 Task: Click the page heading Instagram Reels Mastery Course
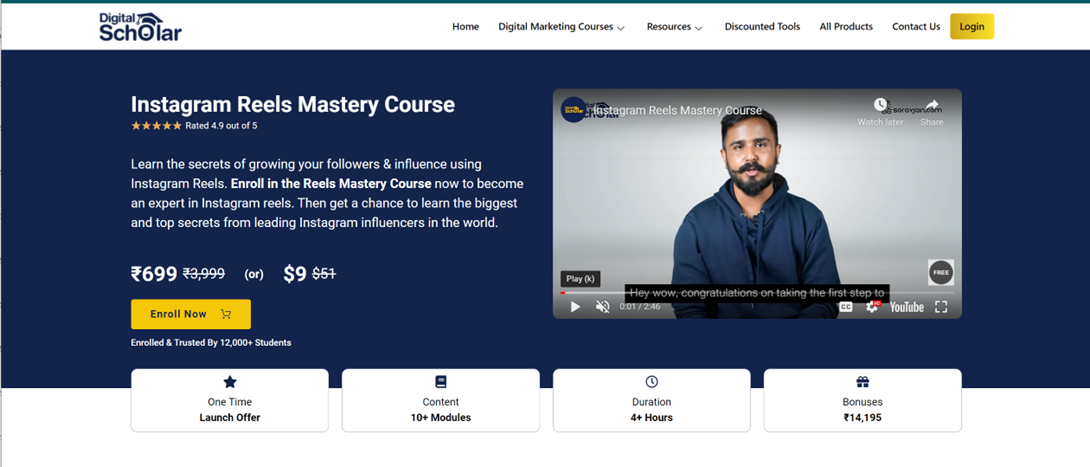click(x=293, y=105)
